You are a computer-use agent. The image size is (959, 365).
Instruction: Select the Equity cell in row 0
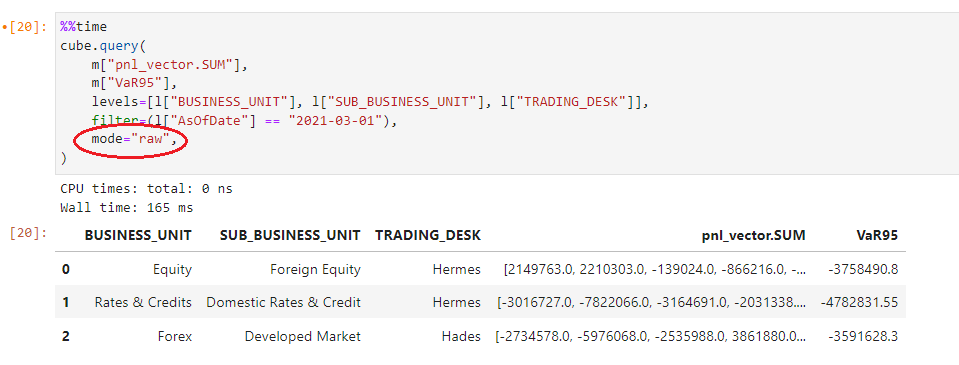tap(172, 269)
